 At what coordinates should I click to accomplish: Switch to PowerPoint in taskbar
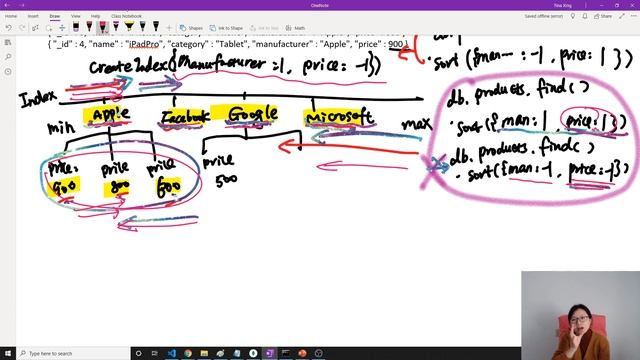tap(302, 353)
